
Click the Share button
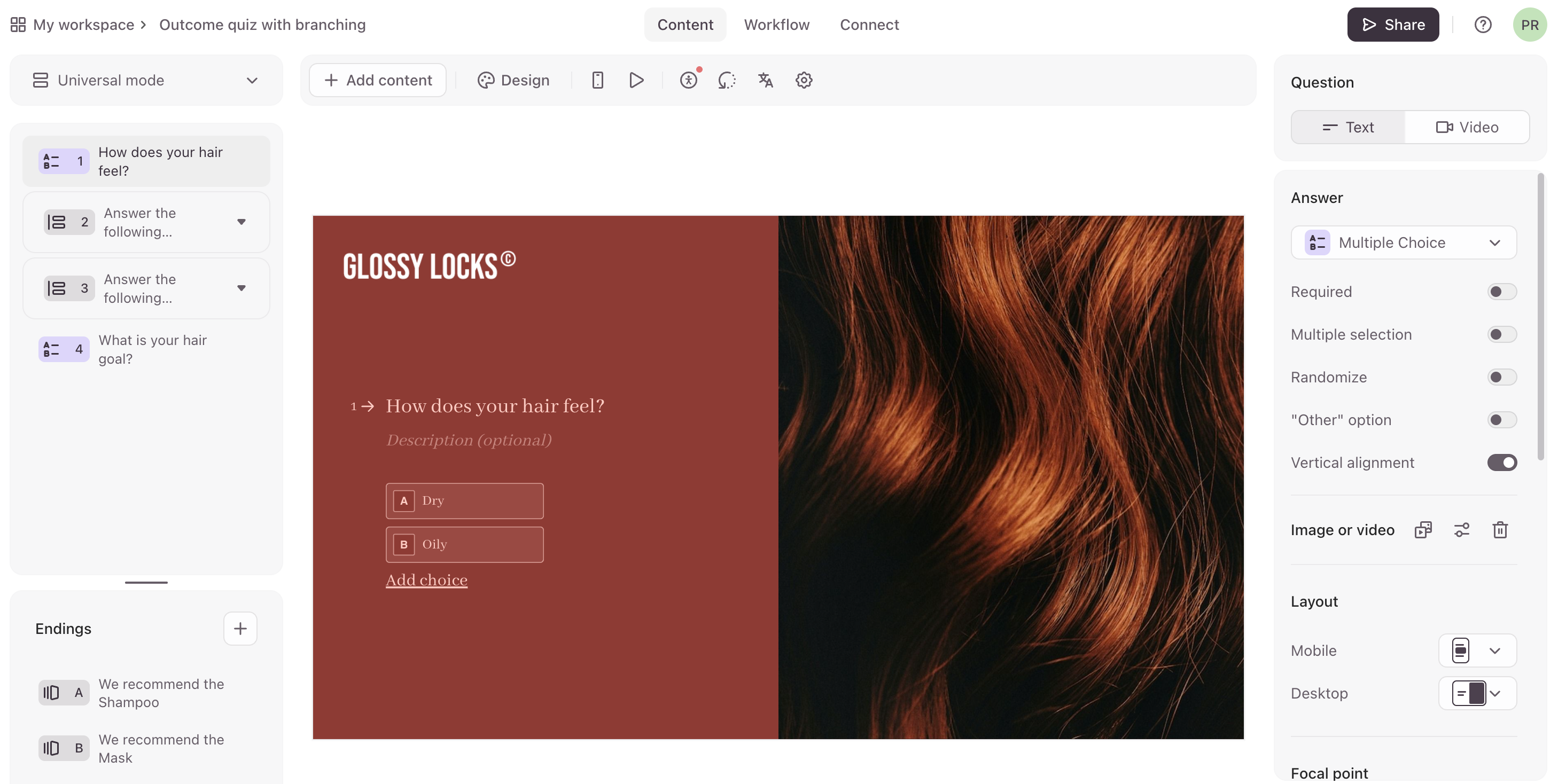click(1393, 25)
